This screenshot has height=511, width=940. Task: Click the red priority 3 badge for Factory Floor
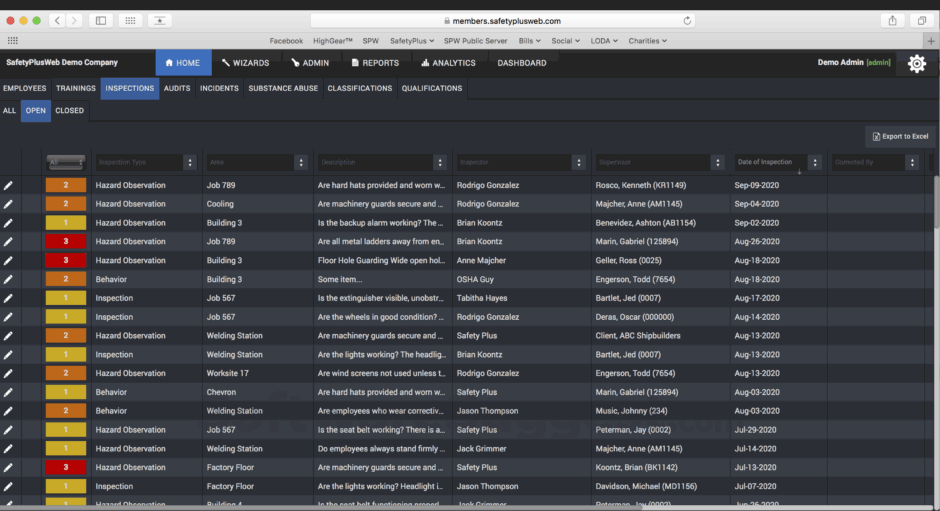pos(65,467)
